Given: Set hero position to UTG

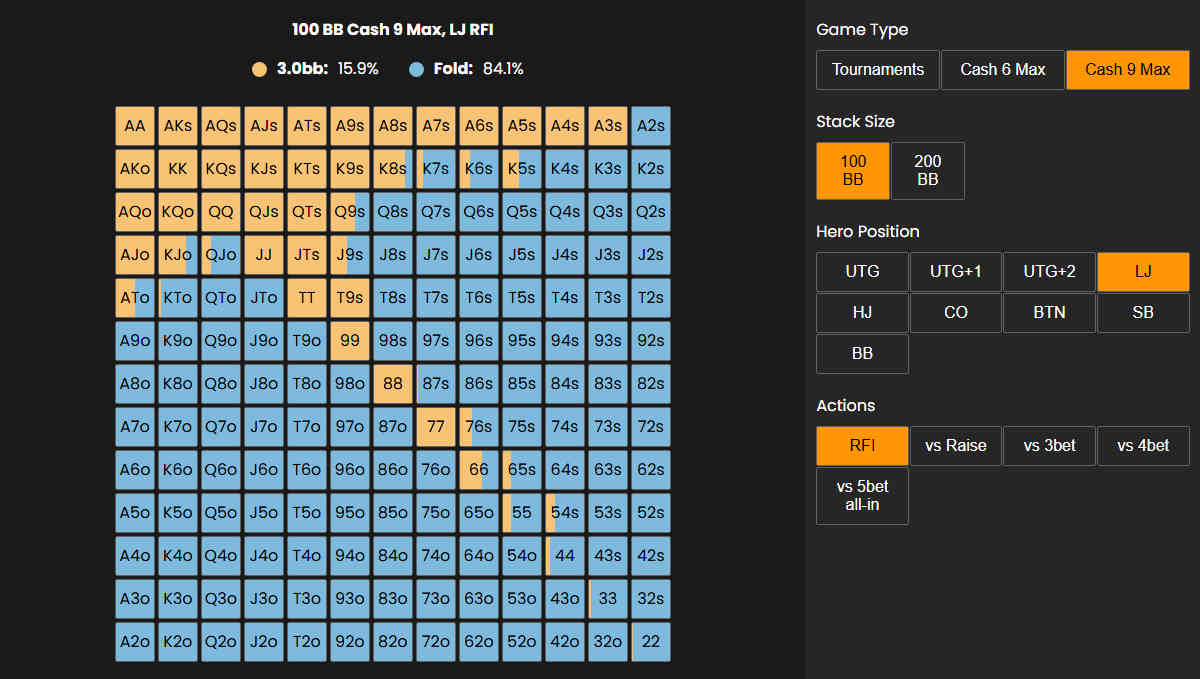Looking at the screenshot, I should click(x=862, y=272).
